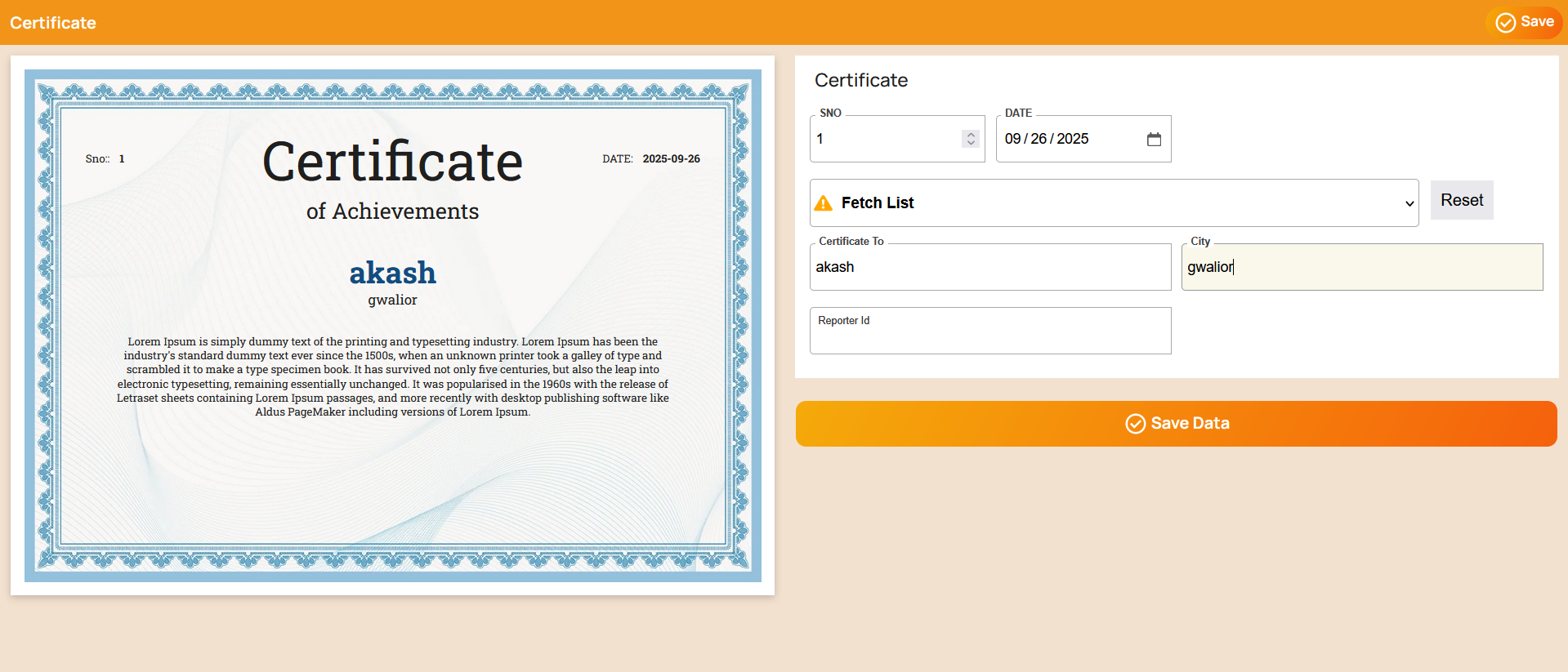The width and height of the screenshot is (1568, 672).
Task: Click the name akash on the certificate preview
Action: click(x=392, y=273)
